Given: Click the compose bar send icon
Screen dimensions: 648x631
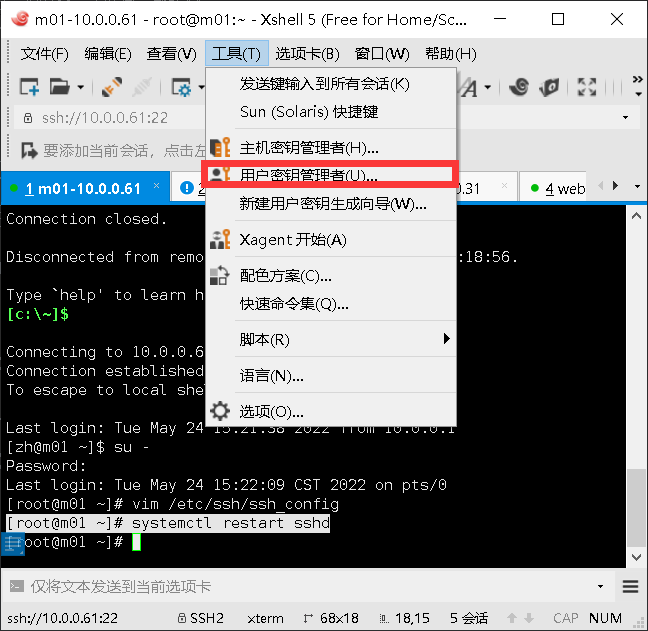Looking at the screenshot, I should [x=17, y=586].
